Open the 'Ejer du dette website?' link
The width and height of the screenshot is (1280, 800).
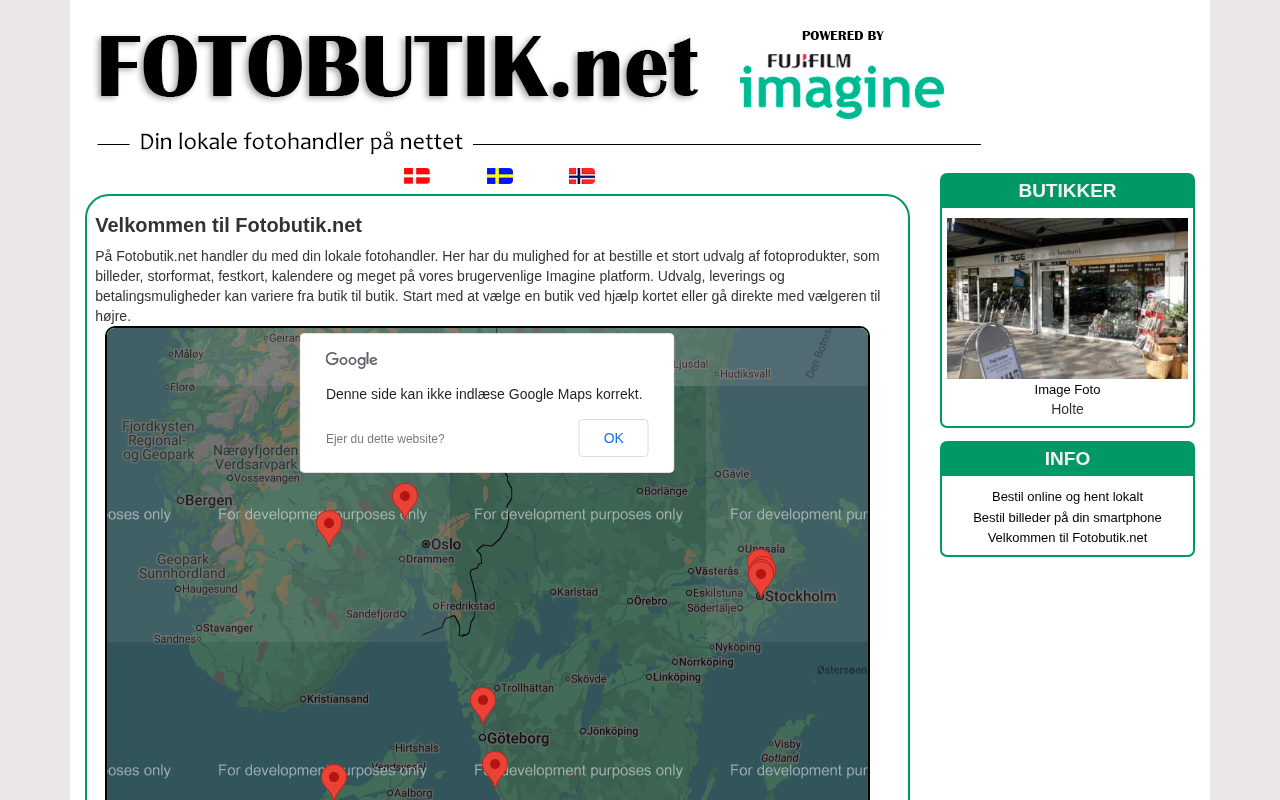point(385,439)
